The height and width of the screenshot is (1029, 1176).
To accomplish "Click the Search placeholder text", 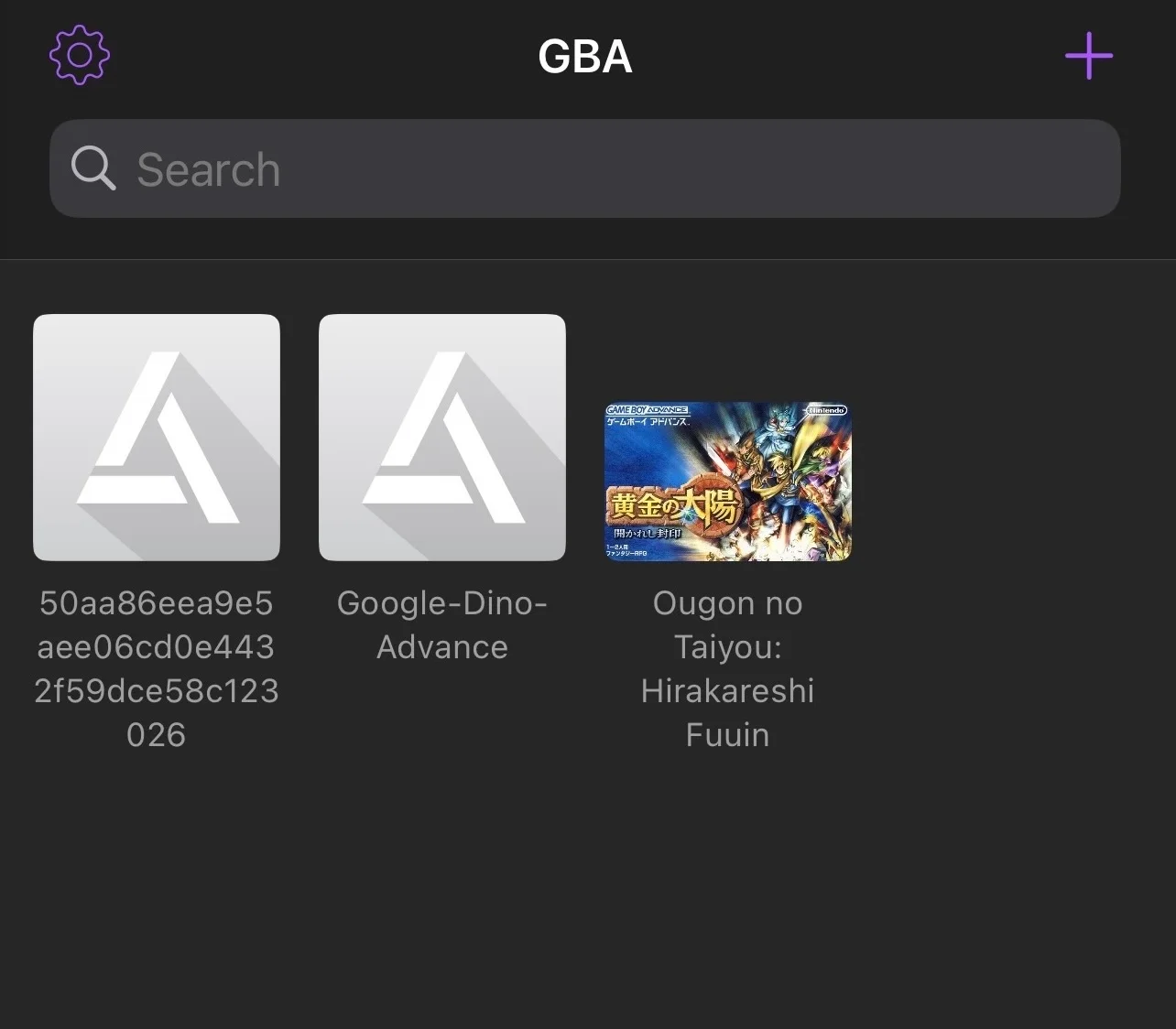I will tap(208, 169).
